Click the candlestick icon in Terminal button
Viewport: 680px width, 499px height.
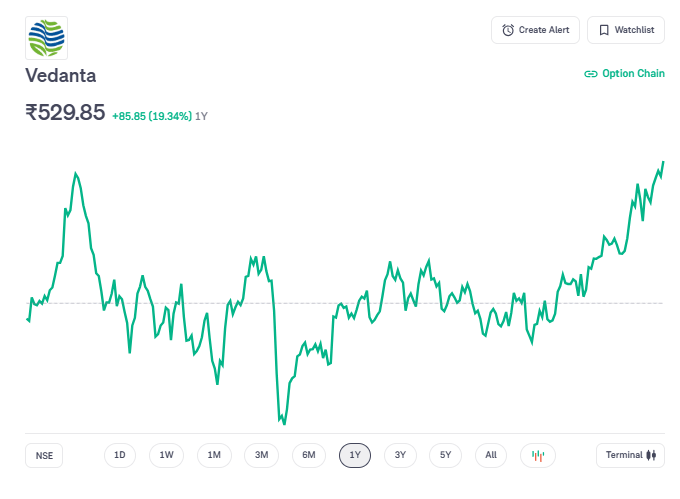(652, 455)
